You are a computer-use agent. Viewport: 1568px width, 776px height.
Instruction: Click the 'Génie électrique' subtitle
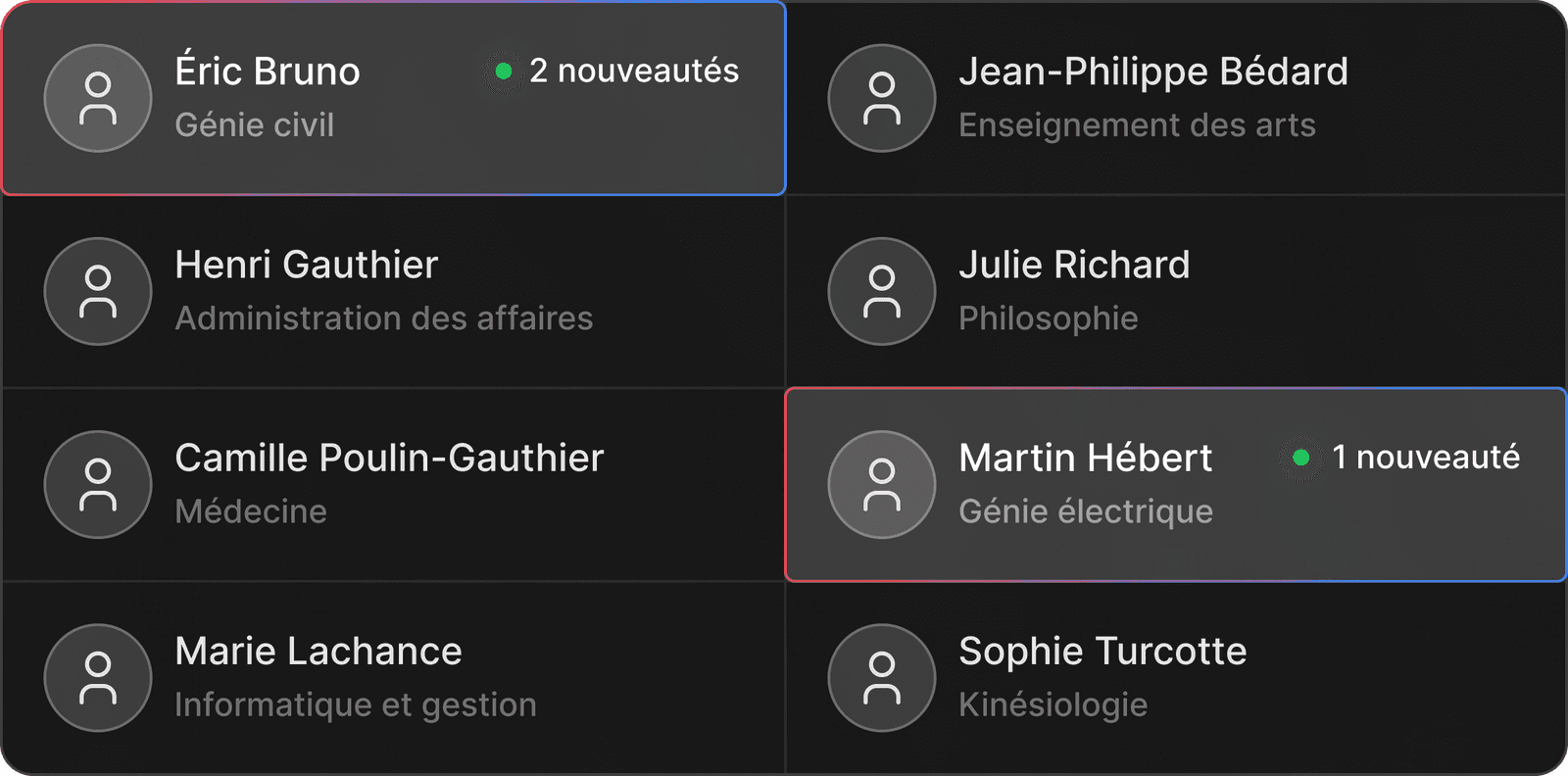click(x=1086, y=511)
